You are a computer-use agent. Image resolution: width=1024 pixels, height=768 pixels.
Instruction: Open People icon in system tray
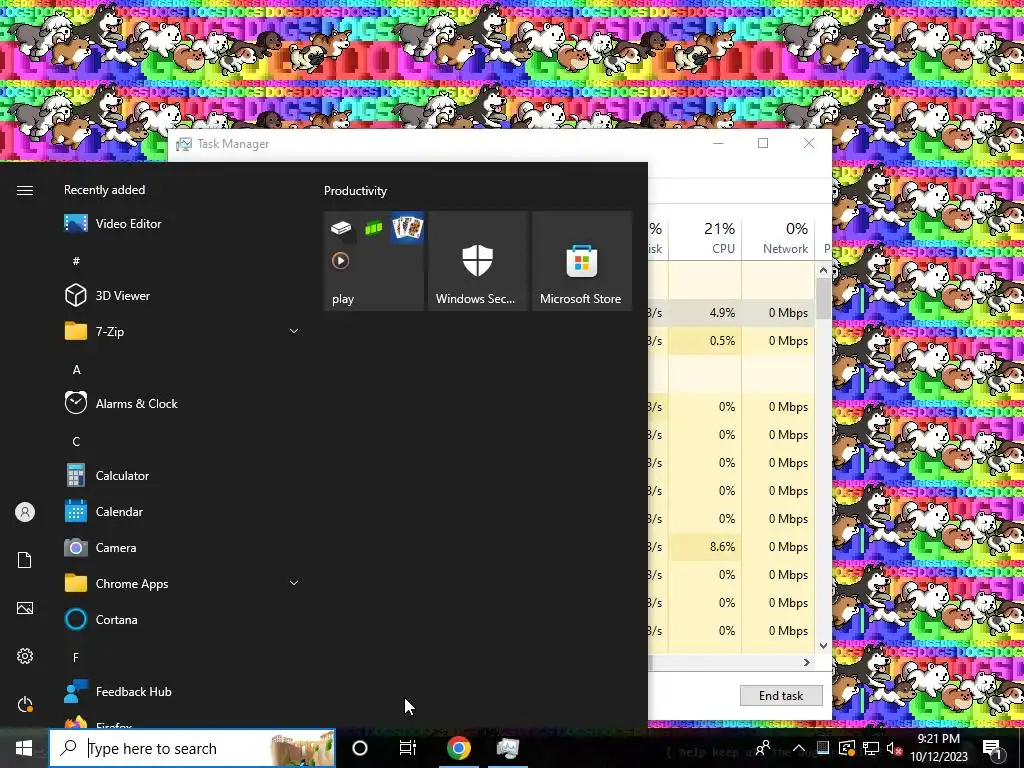point(762,748)
